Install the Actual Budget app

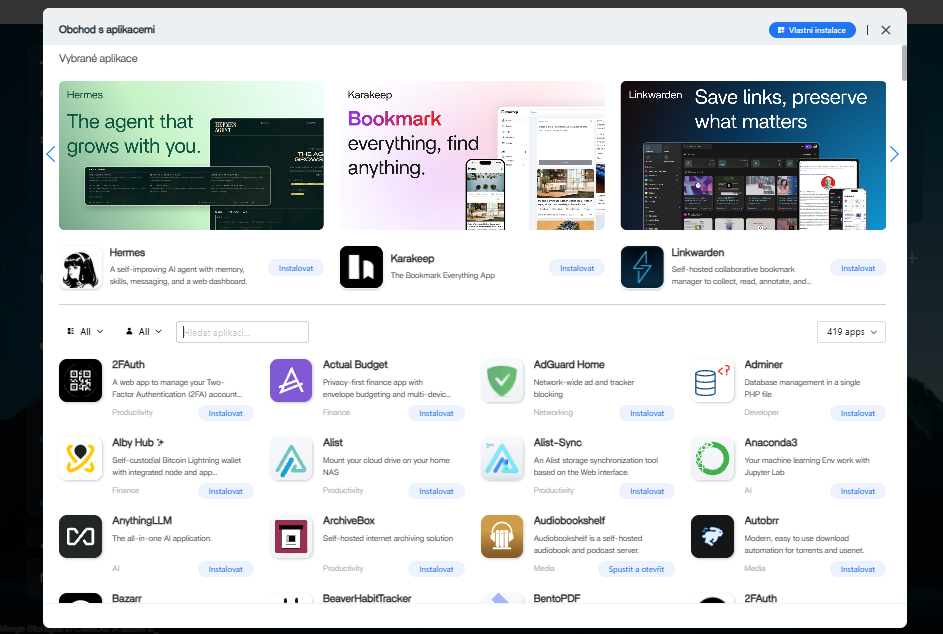pos(436,413)
